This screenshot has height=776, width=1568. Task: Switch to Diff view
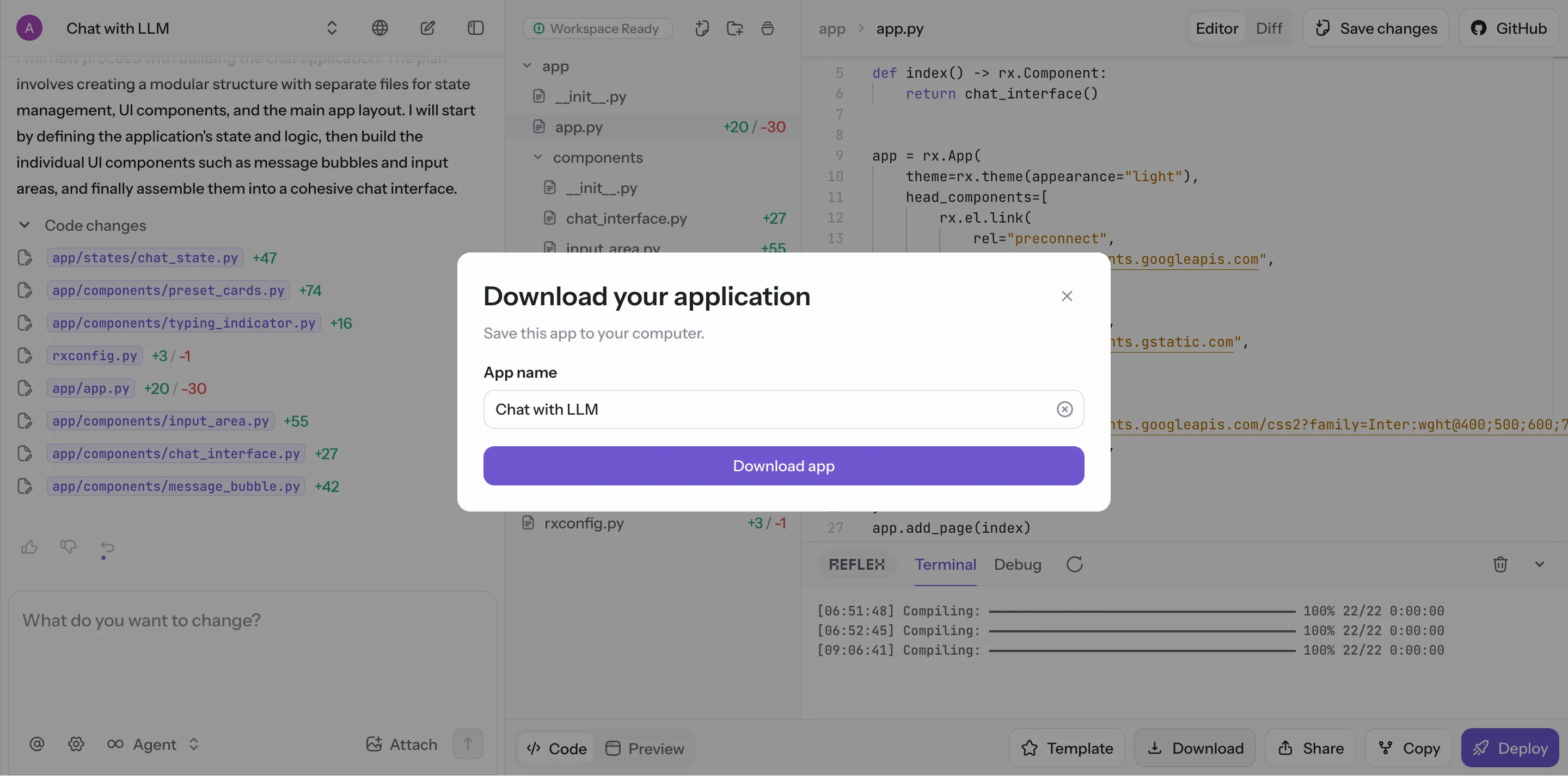coord(1269,28)
